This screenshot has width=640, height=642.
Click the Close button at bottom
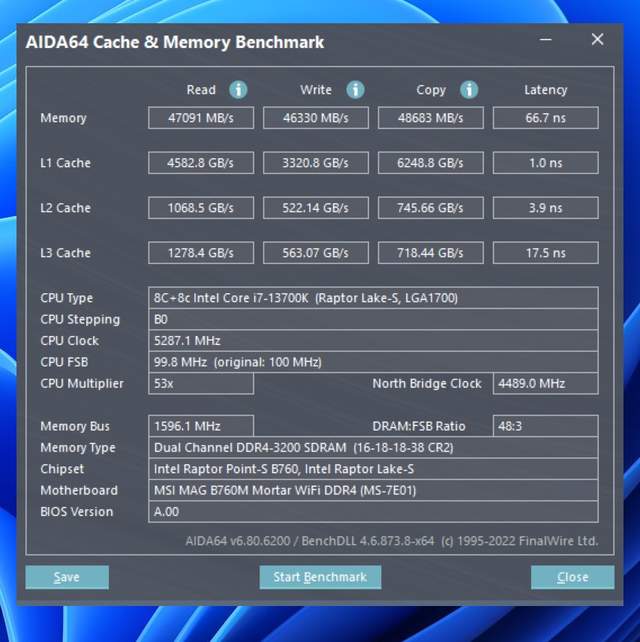click(x=572, y=577)
